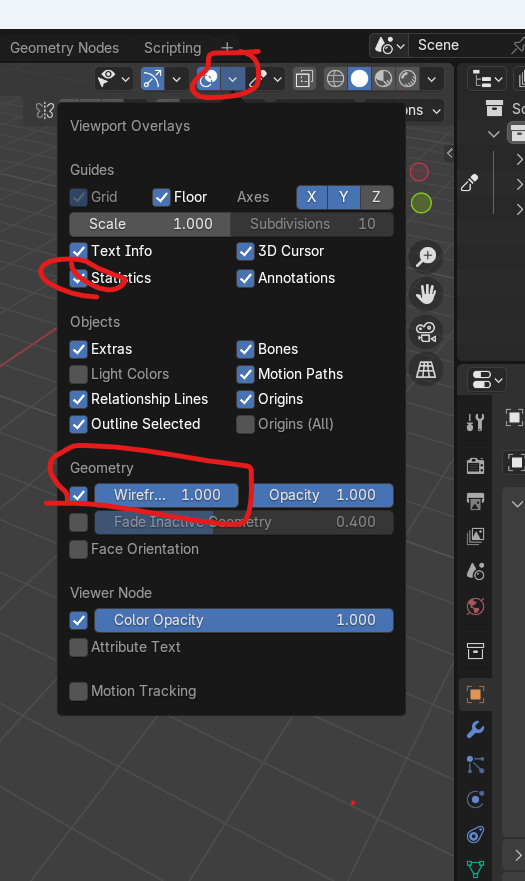Switch to the Scripting workspace tab
The width and height of the screenshot is (525, 881).
click(x=173, y=48)
